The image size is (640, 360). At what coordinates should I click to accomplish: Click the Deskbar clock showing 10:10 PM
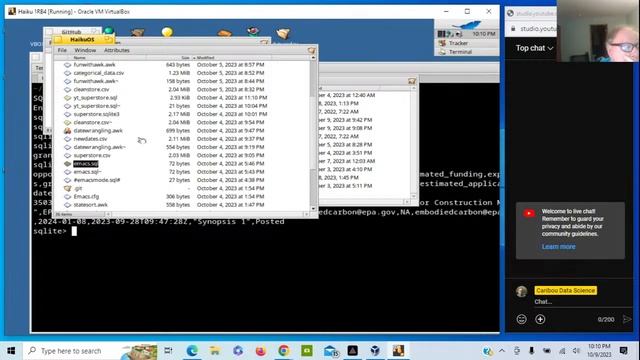point(484,34)
